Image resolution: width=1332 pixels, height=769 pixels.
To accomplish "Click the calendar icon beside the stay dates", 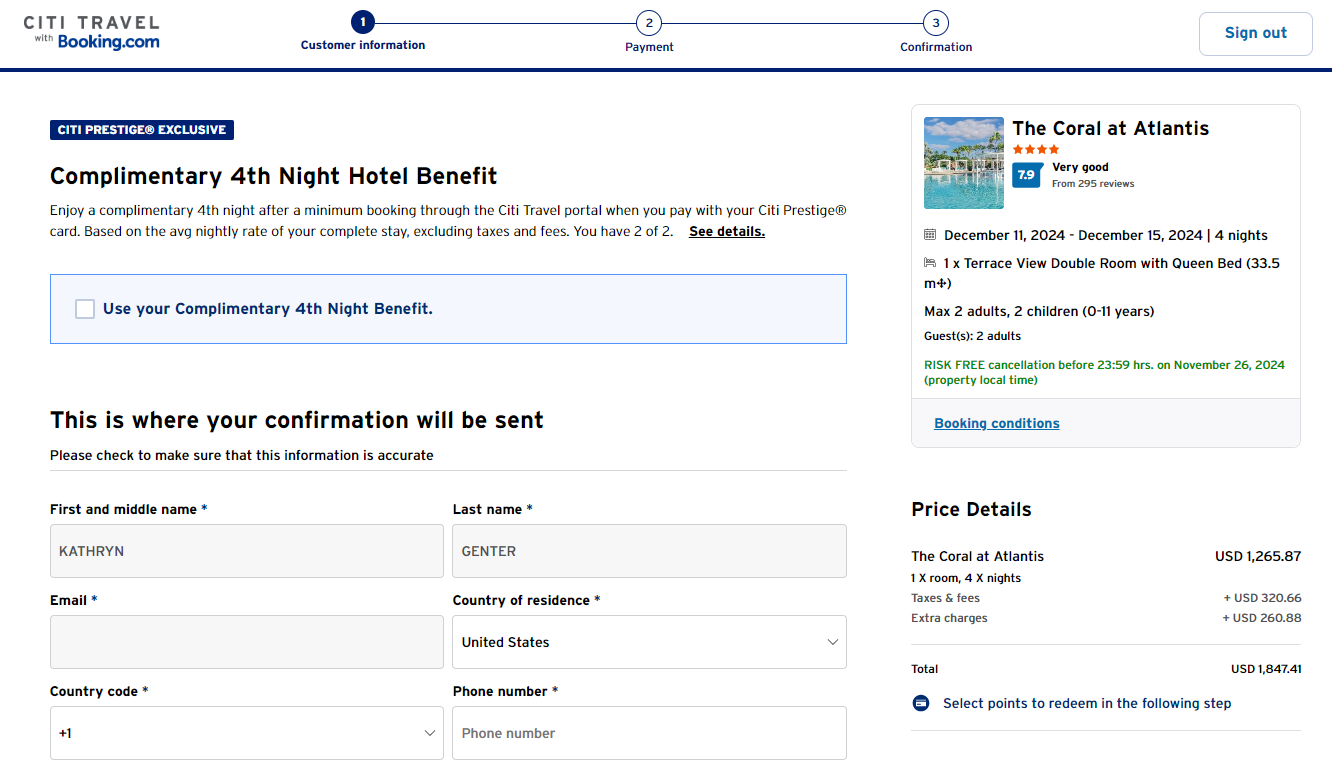I will 928,234.
